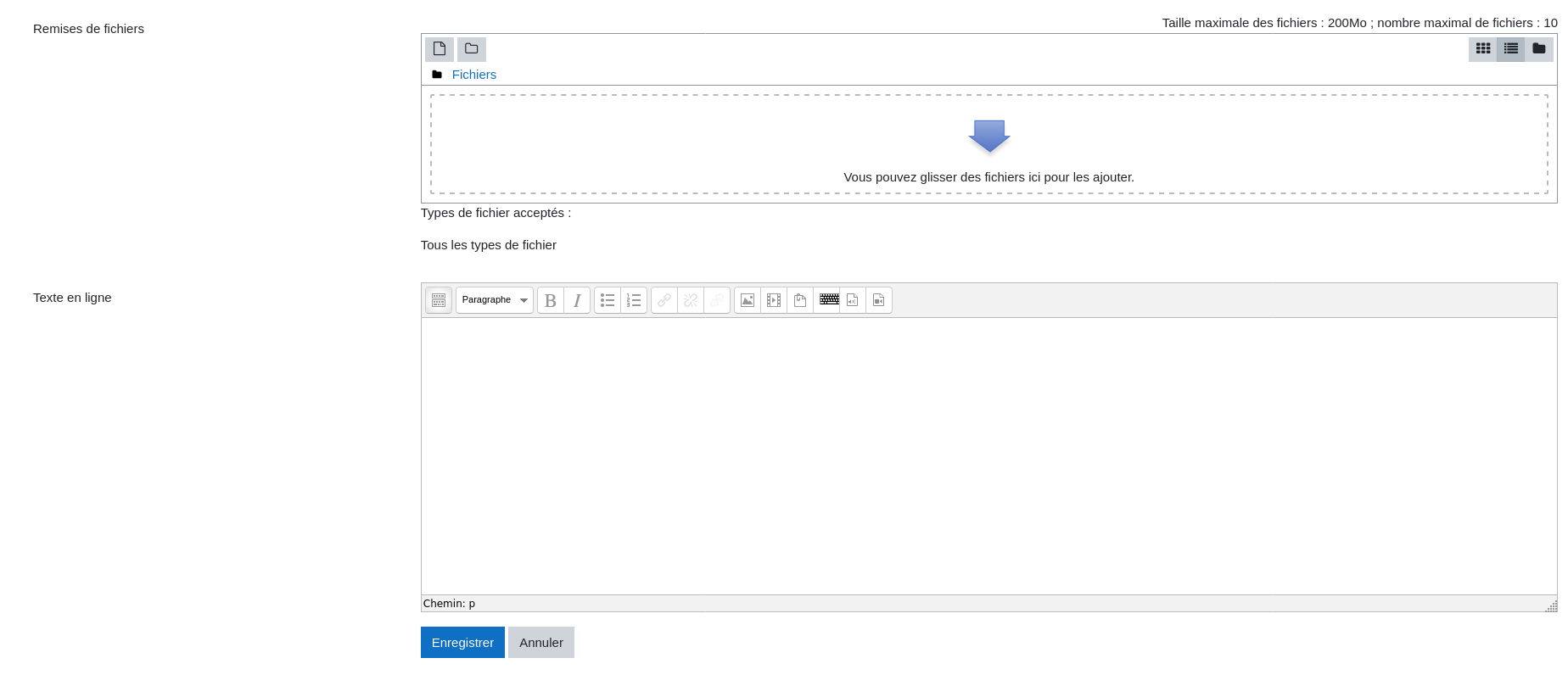Create a new folder in file manager

[x=472, y=49]
